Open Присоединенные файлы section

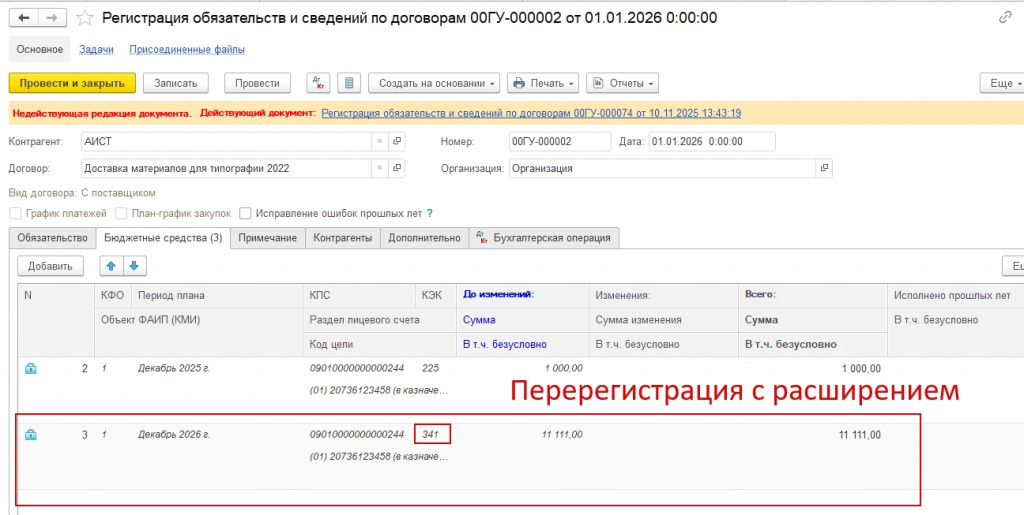[187, 50]
